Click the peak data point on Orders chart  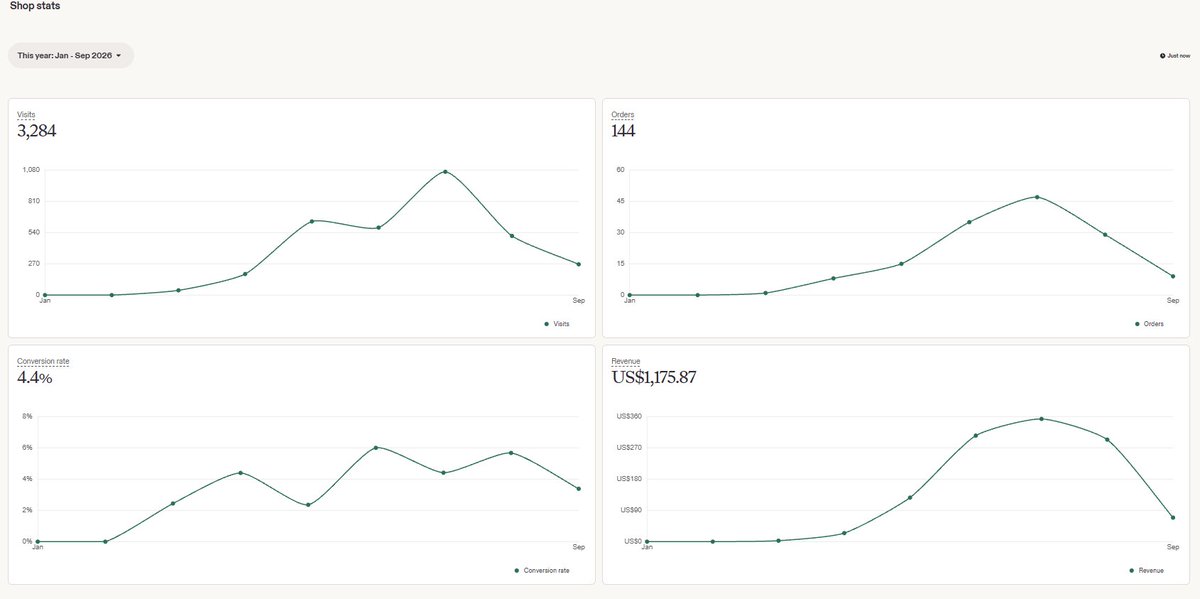[x=1037, y=197]
